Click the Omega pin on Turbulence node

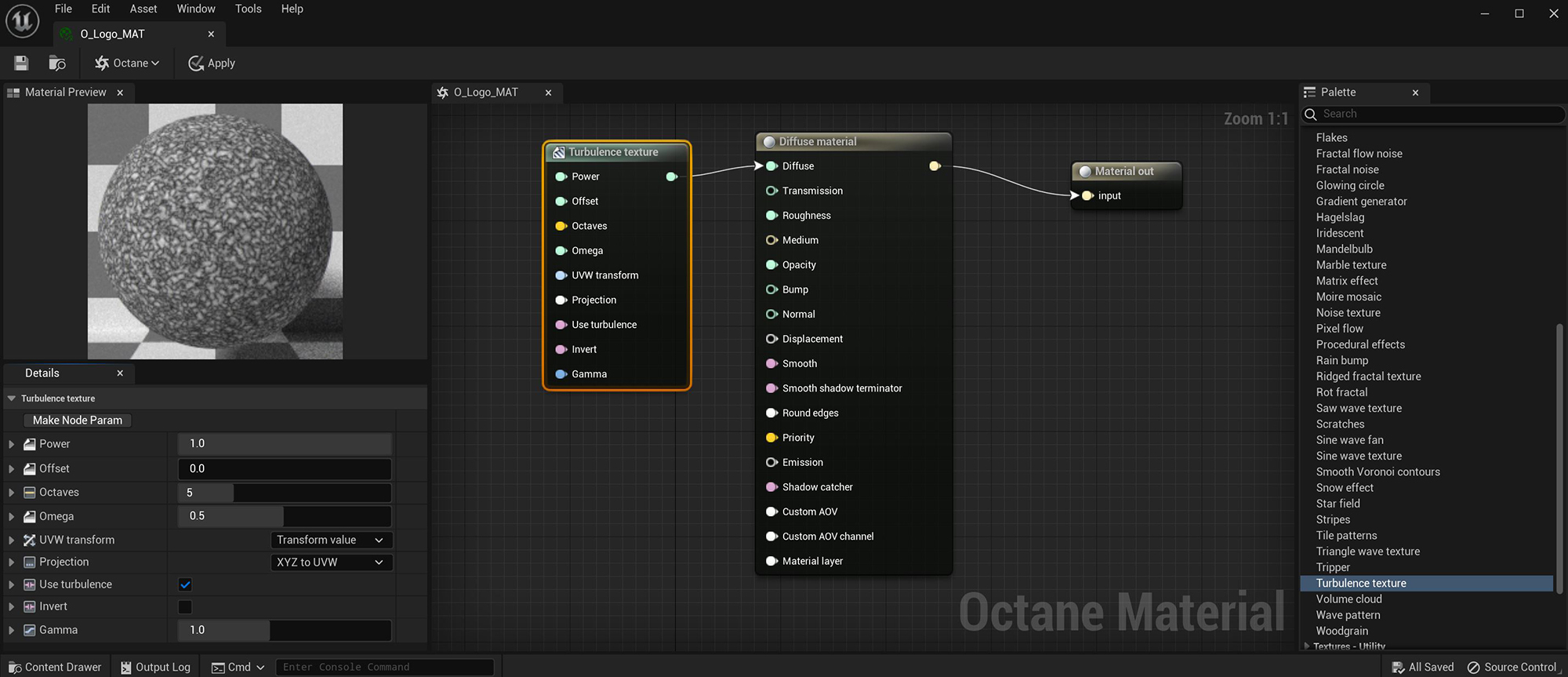561,251
